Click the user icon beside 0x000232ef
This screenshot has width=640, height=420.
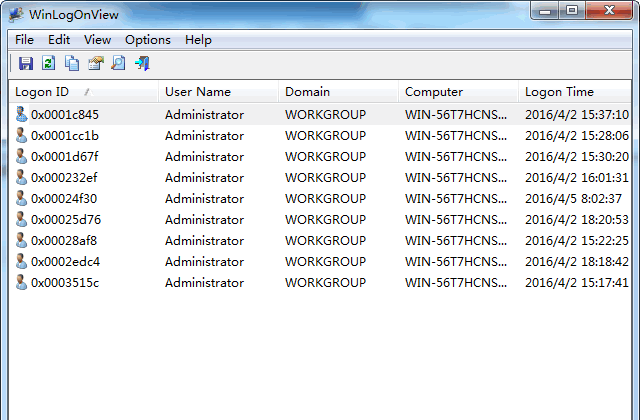point(21,178)
